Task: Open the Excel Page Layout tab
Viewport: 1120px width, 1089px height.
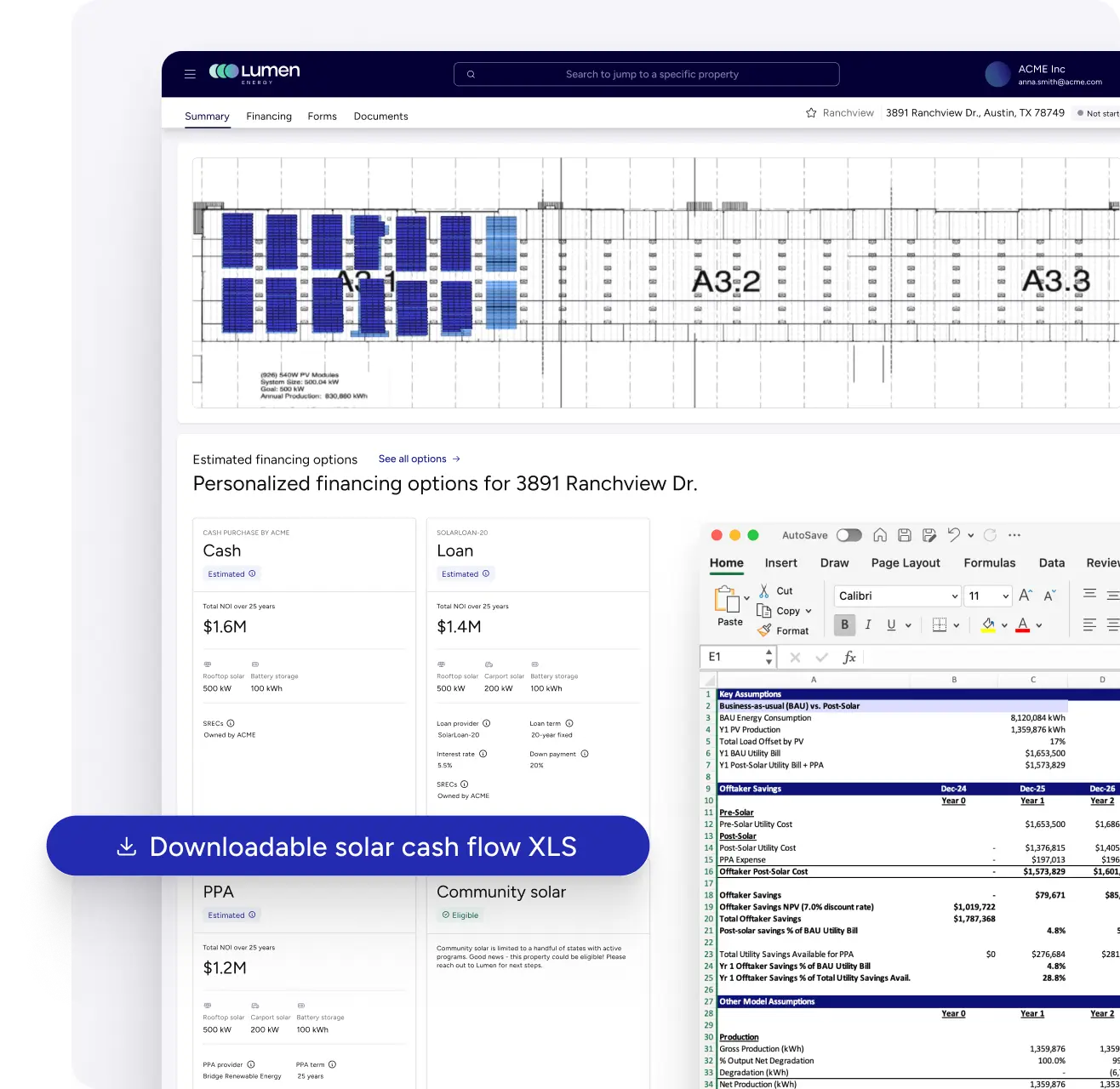Action: point(906,562)
